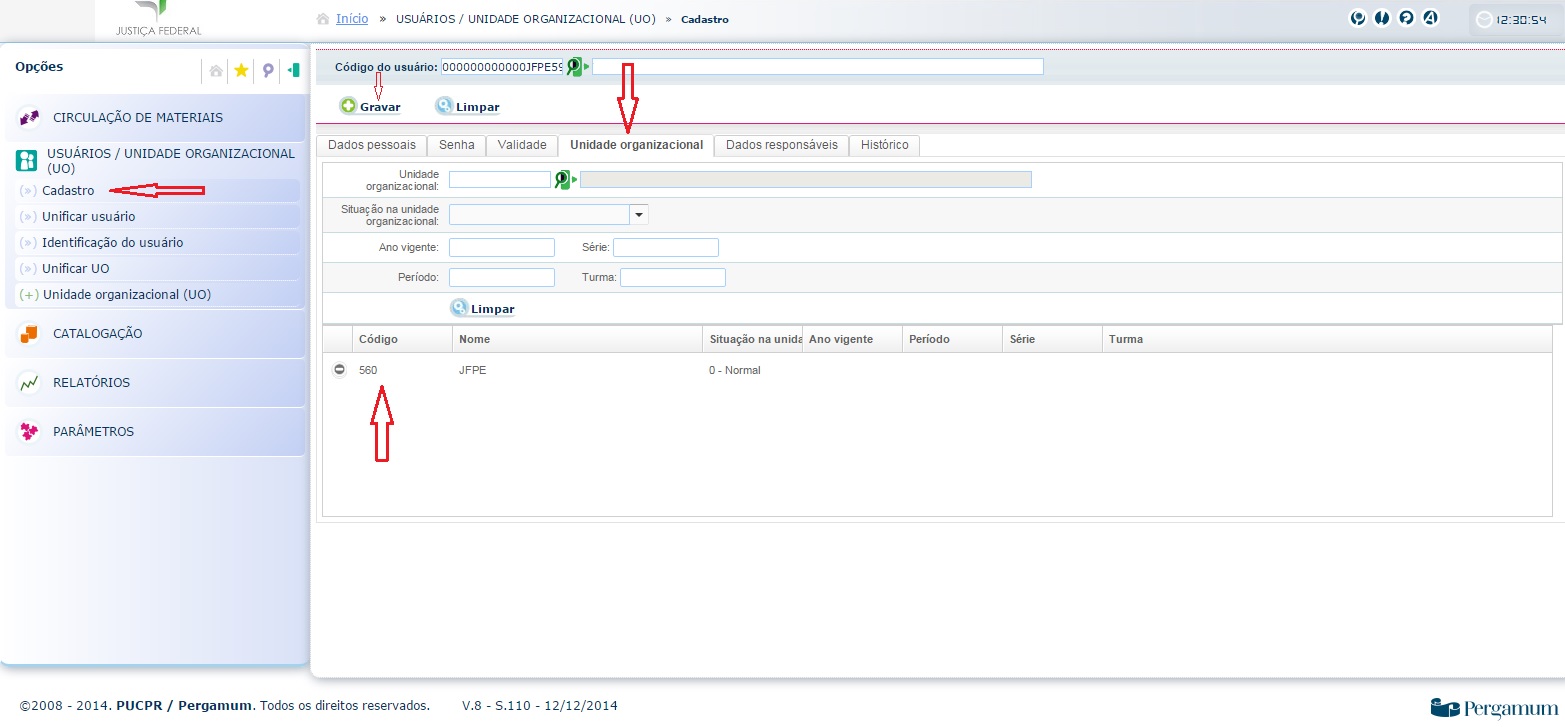
Task: Click the exclamation mark icon in header
Action: coord(1382,17)
